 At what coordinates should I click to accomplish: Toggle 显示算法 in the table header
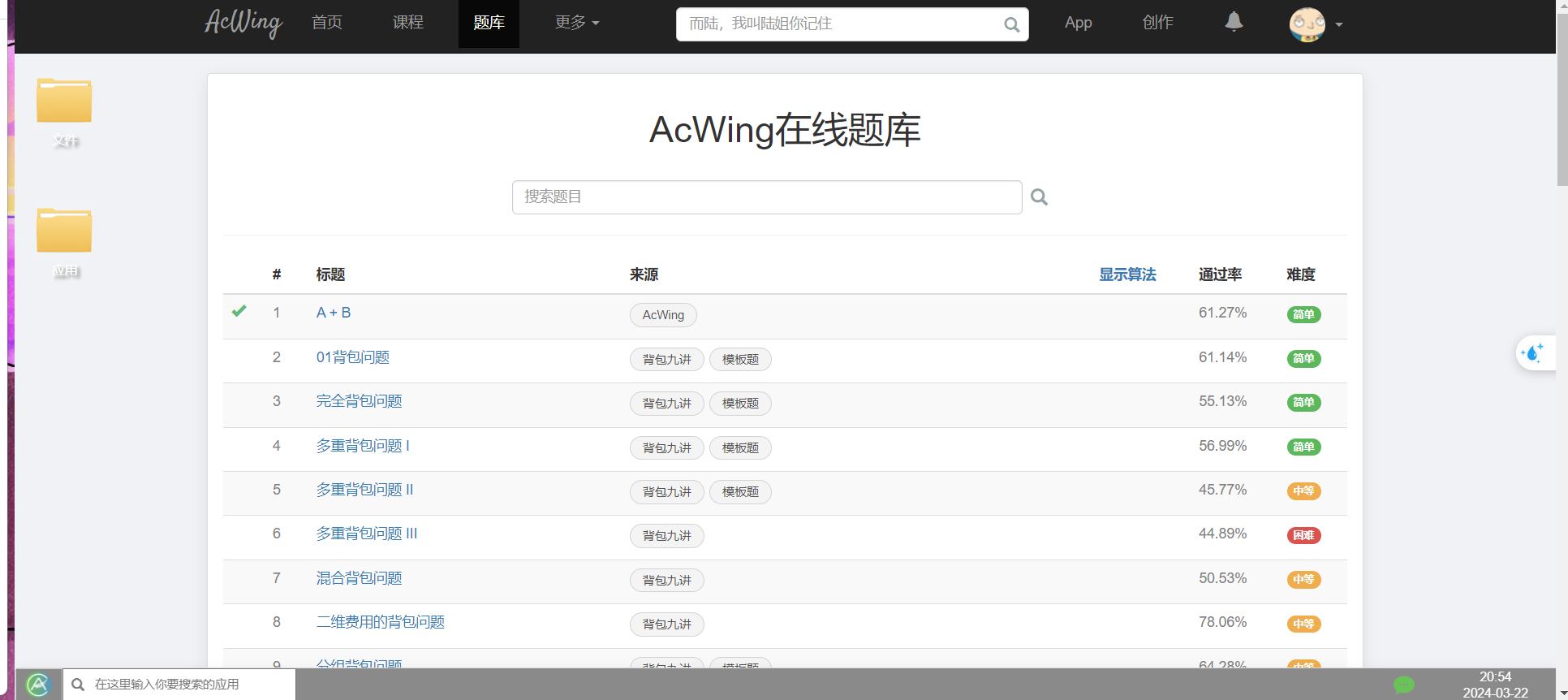1127,274
